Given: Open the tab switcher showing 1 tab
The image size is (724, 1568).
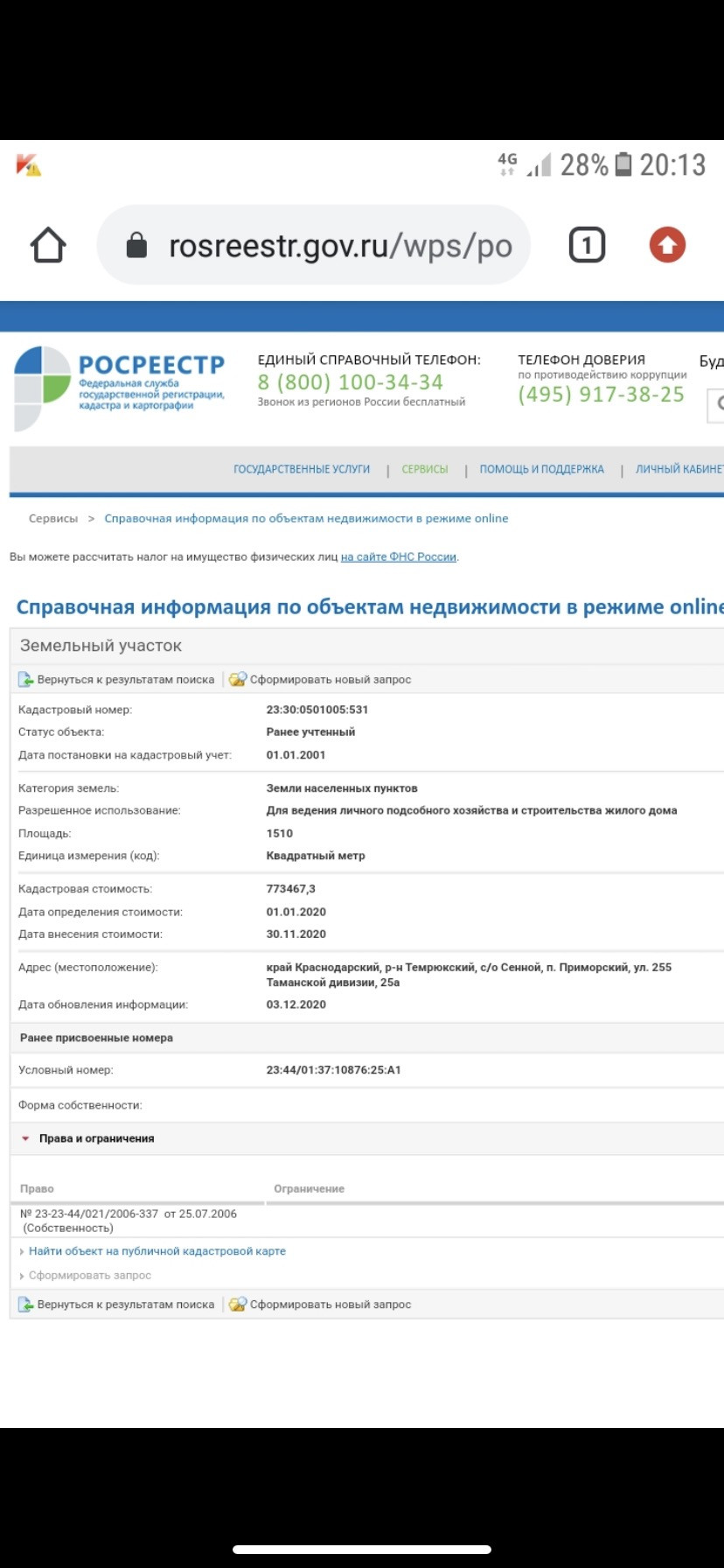Looking at the screenshot, I should 587,245.
